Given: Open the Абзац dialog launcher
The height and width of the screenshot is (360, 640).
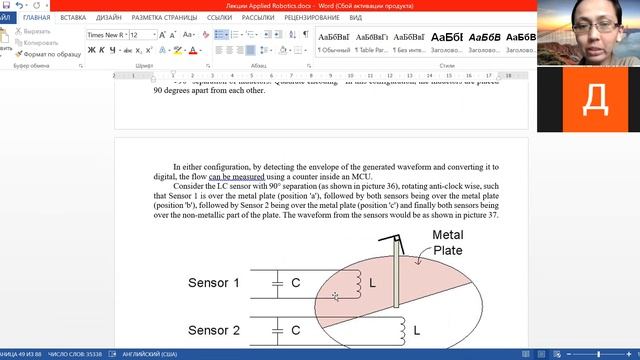Looking at the screenshot, I should tap(309, 66).
